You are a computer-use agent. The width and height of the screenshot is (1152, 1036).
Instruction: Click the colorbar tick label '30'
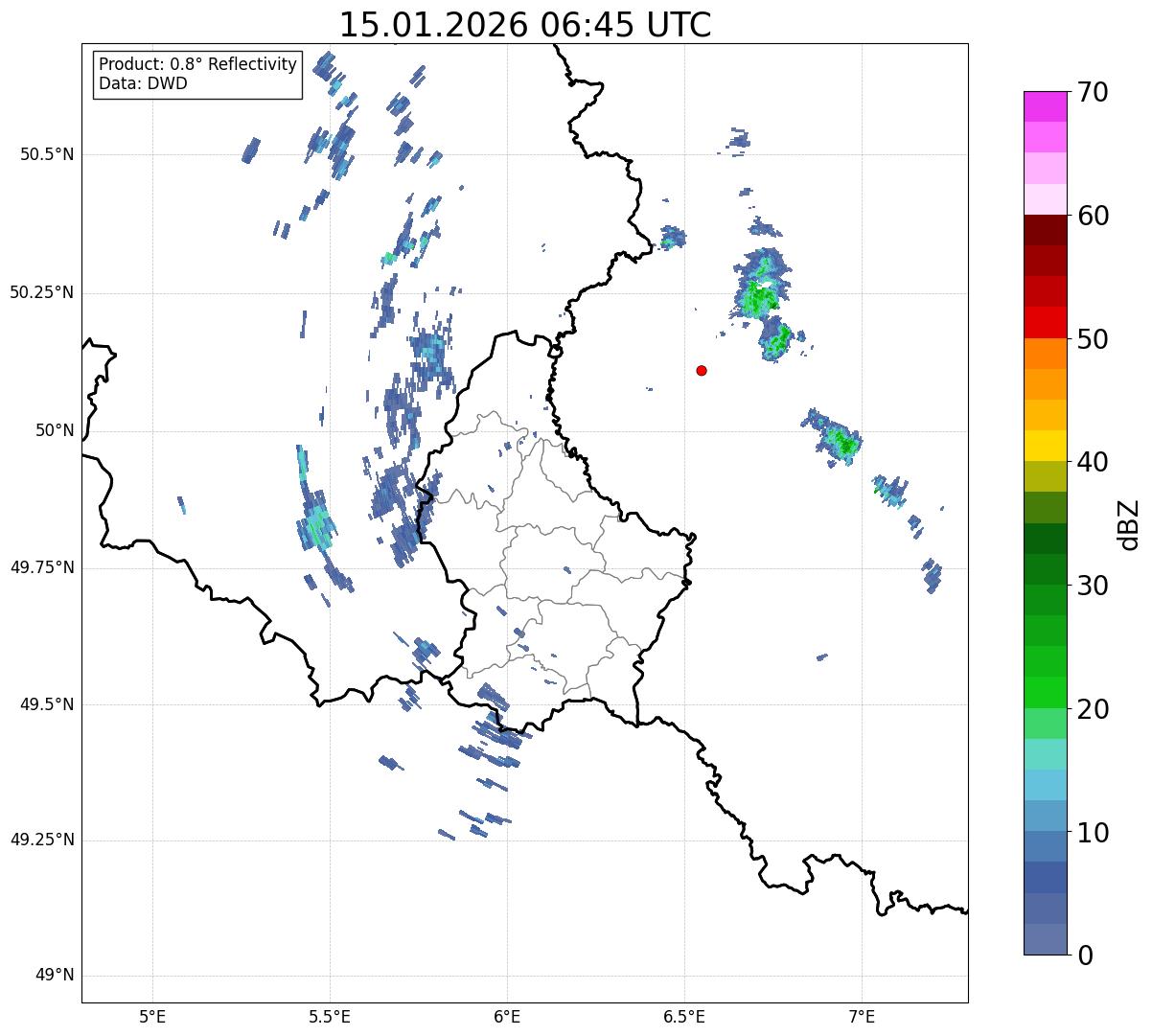[x=1093, y=586]
